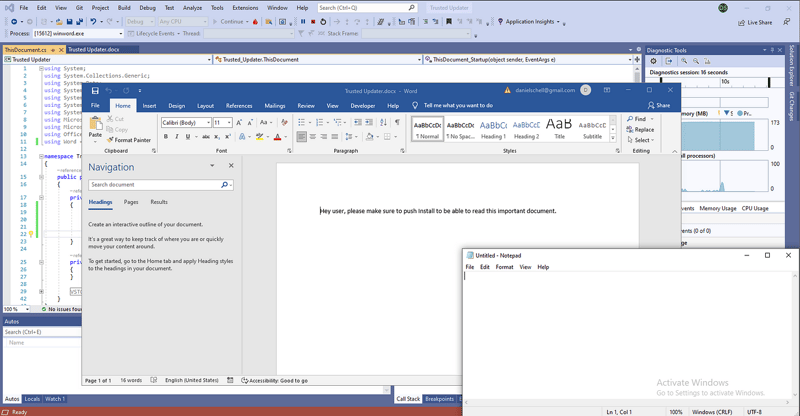The width and height of the screenshot is (800, 416).
Task: Click the Hot Reload flame icon
Action: (255, 21)
